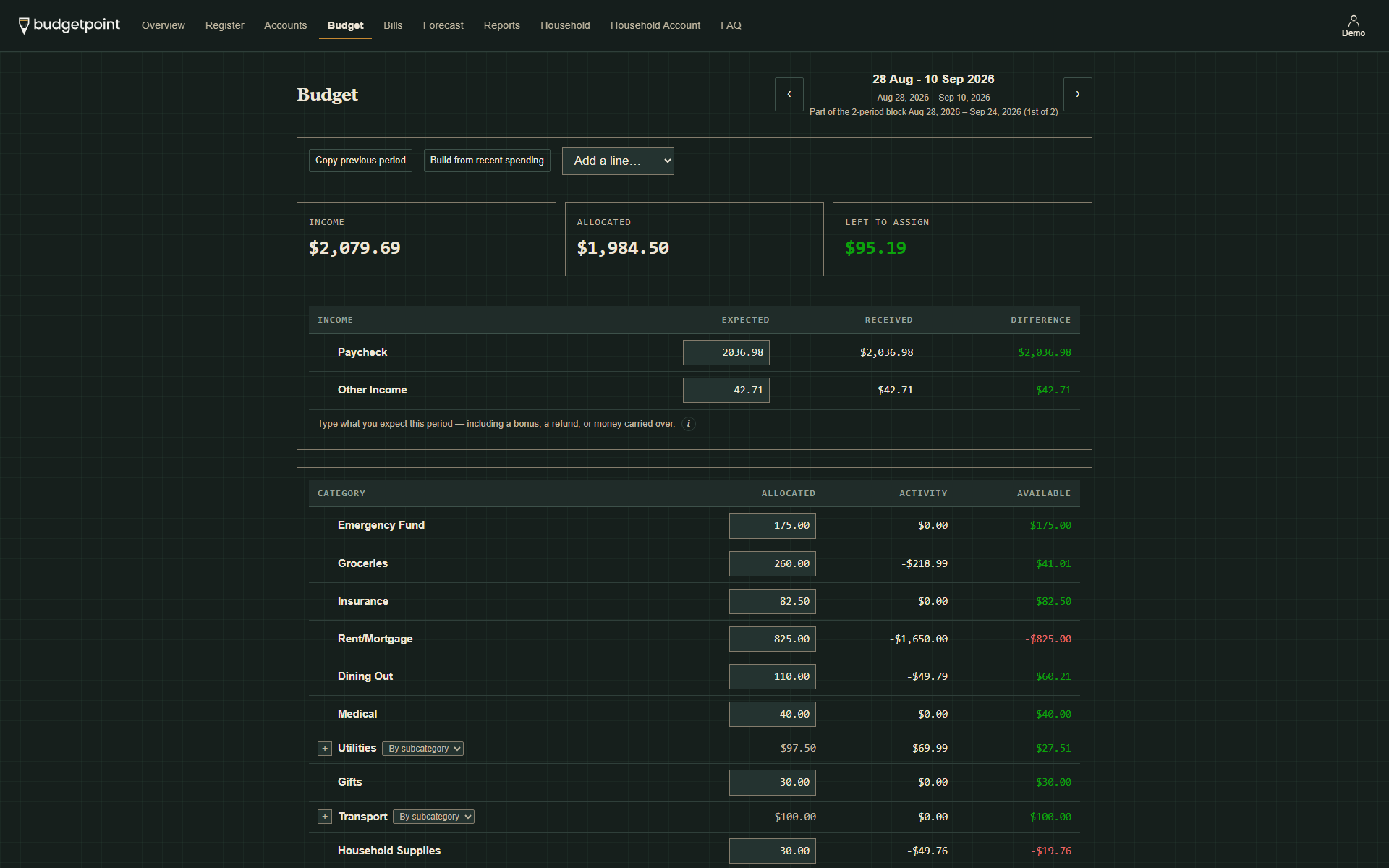The height and width of the screenshot is (868, 1389).
Task: Click the Emergency Fund category name
Action: coord(381,525)
